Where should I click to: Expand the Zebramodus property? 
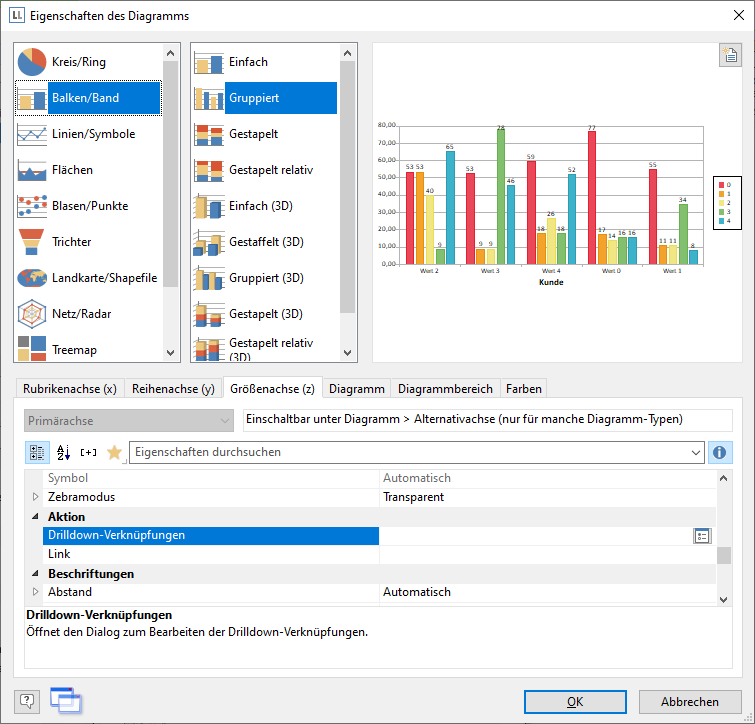click(37, 497)
